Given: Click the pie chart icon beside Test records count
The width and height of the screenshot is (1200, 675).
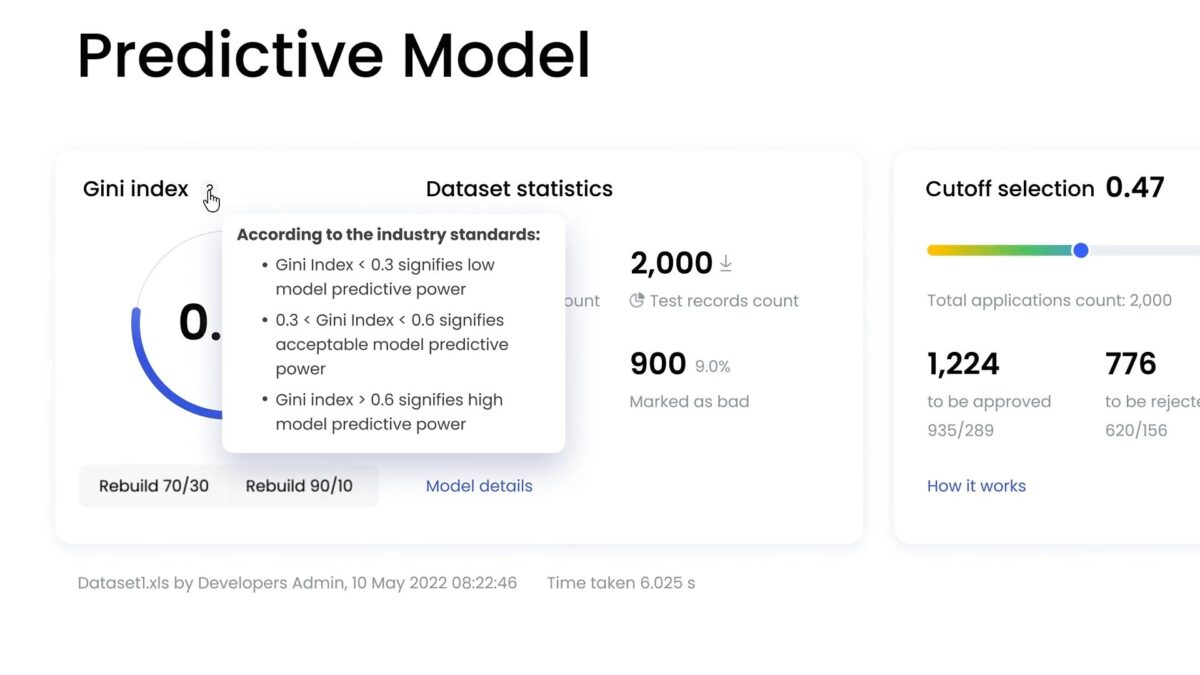Looking at the screenshot, I should (x=637, y=300).
